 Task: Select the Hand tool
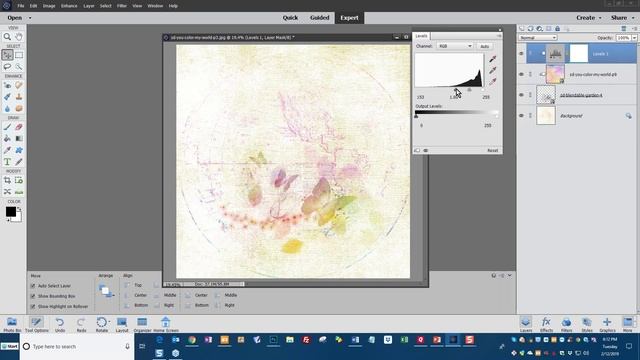tap(19, 37)
